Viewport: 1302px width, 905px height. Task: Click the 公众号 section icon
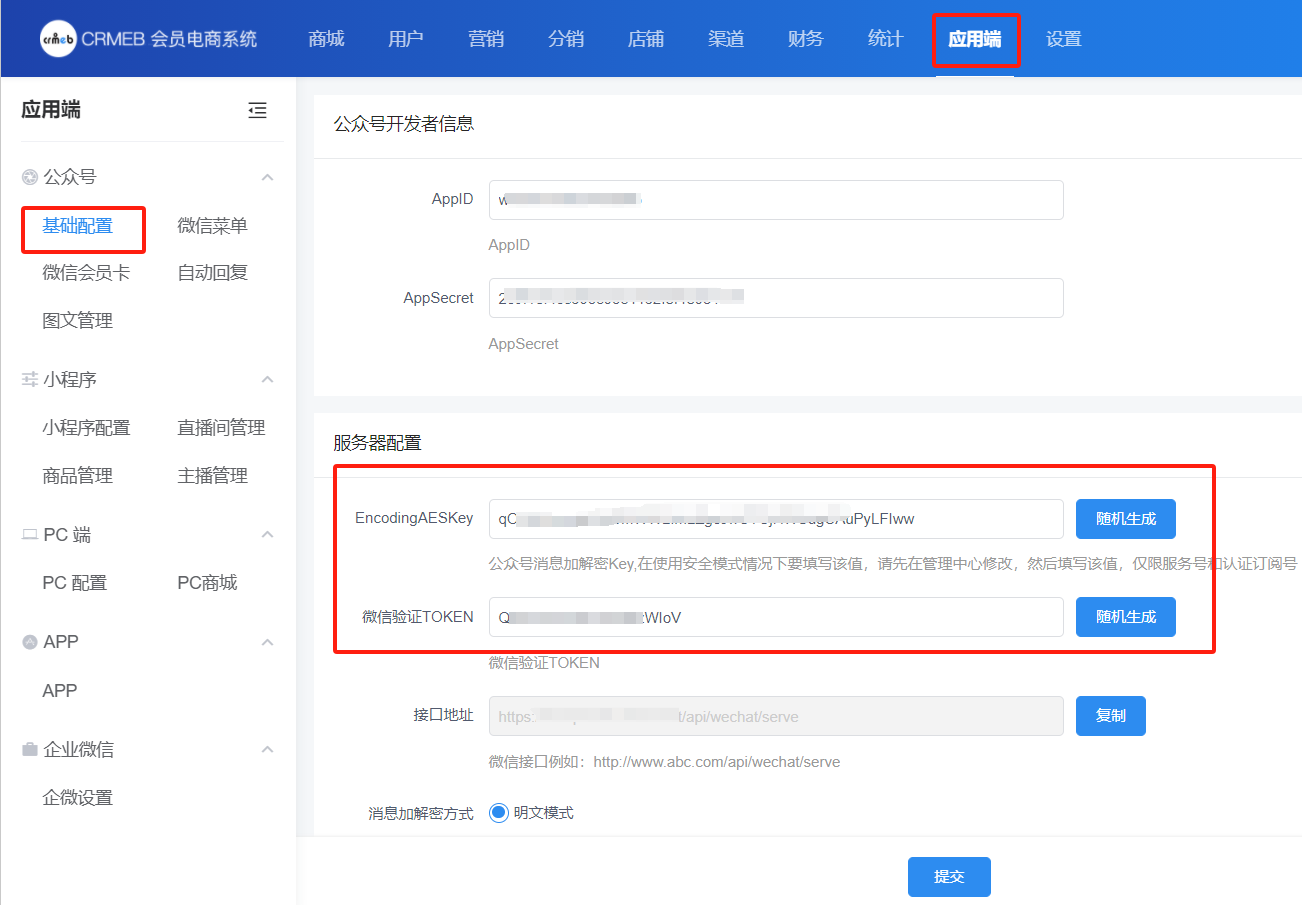click(30, 177)
